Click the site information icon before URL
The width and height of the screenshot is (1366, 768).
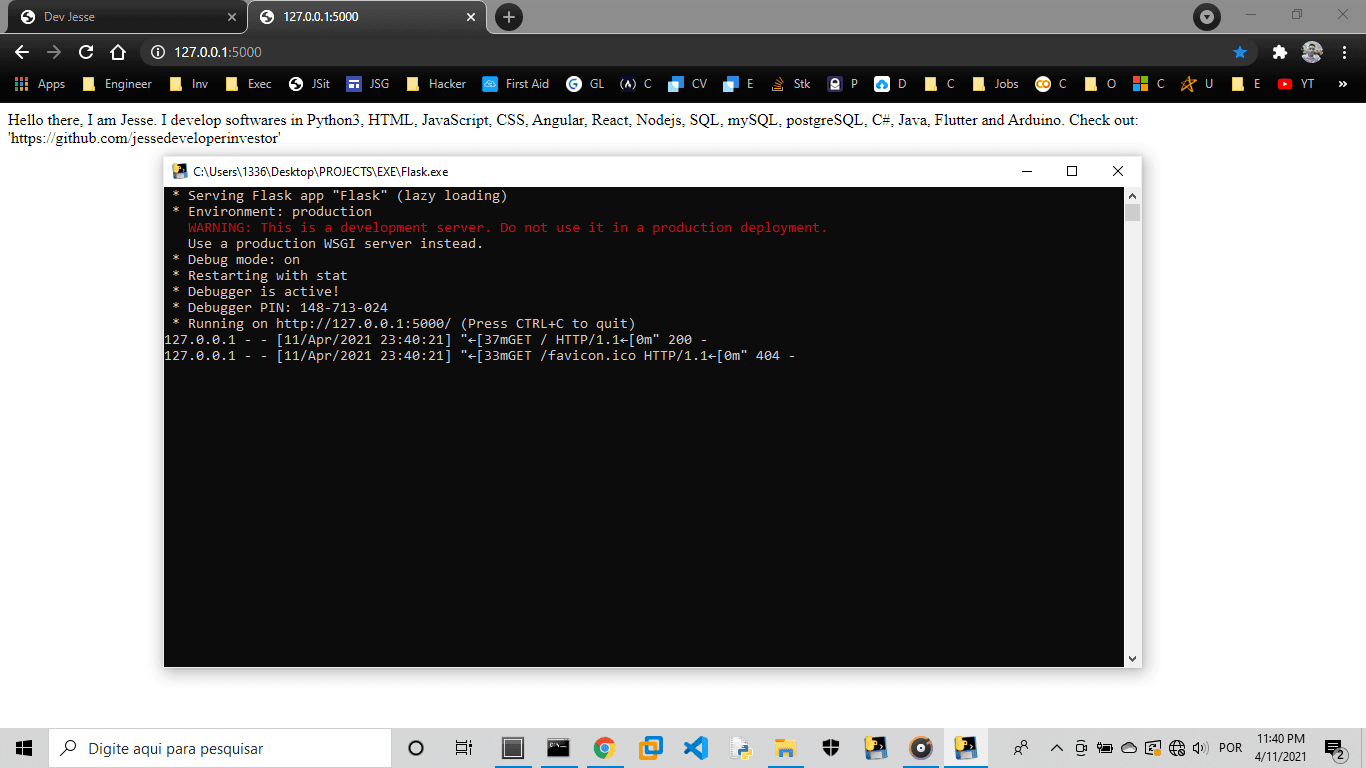point(157,52)
